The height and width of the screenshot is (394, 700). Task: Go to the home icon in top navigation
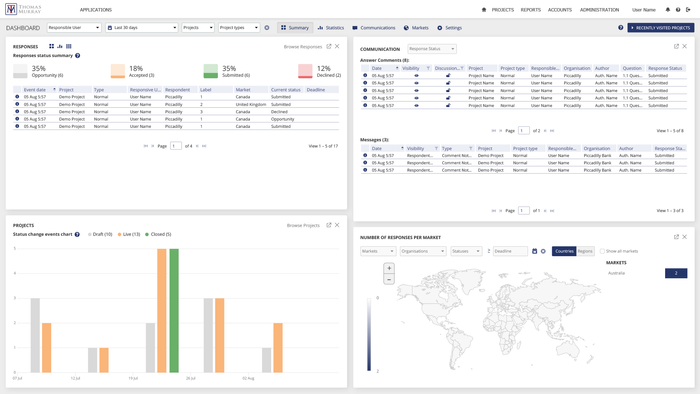click(484, 10)
